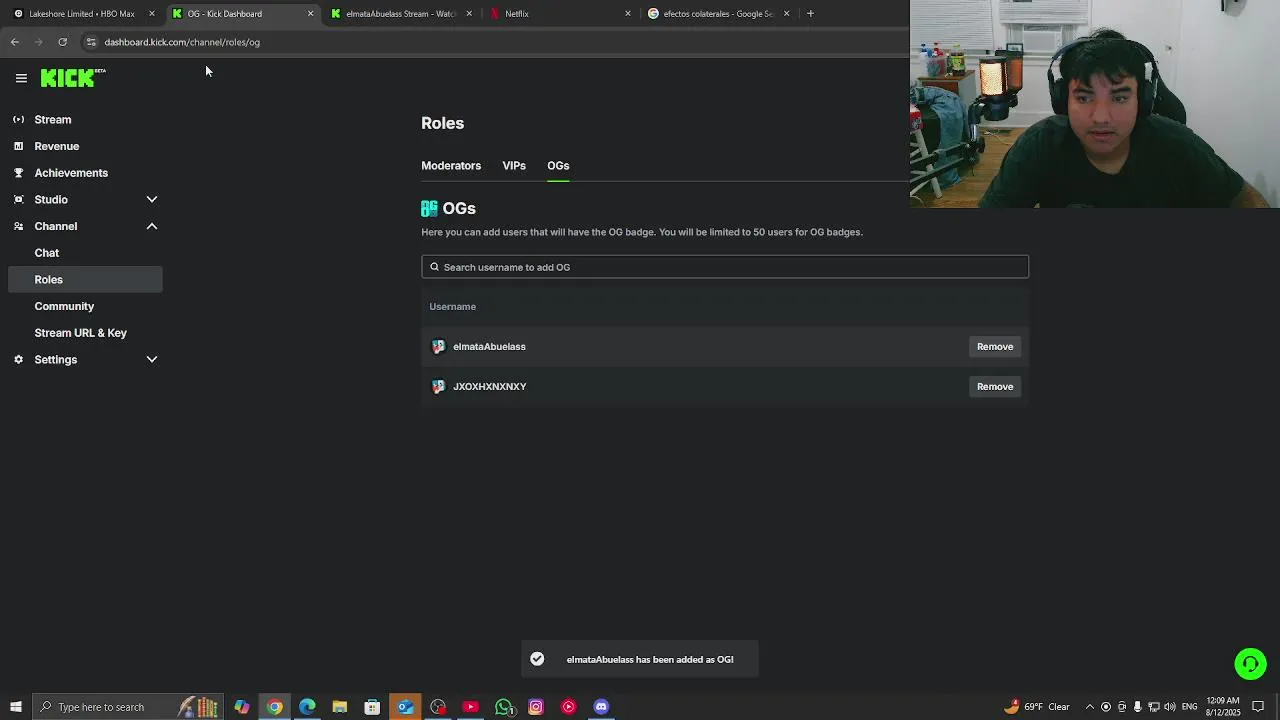Viewport: 1280px width, 720px height.
Task: Open Google Chrome from the taskbar
Action: 274,707
